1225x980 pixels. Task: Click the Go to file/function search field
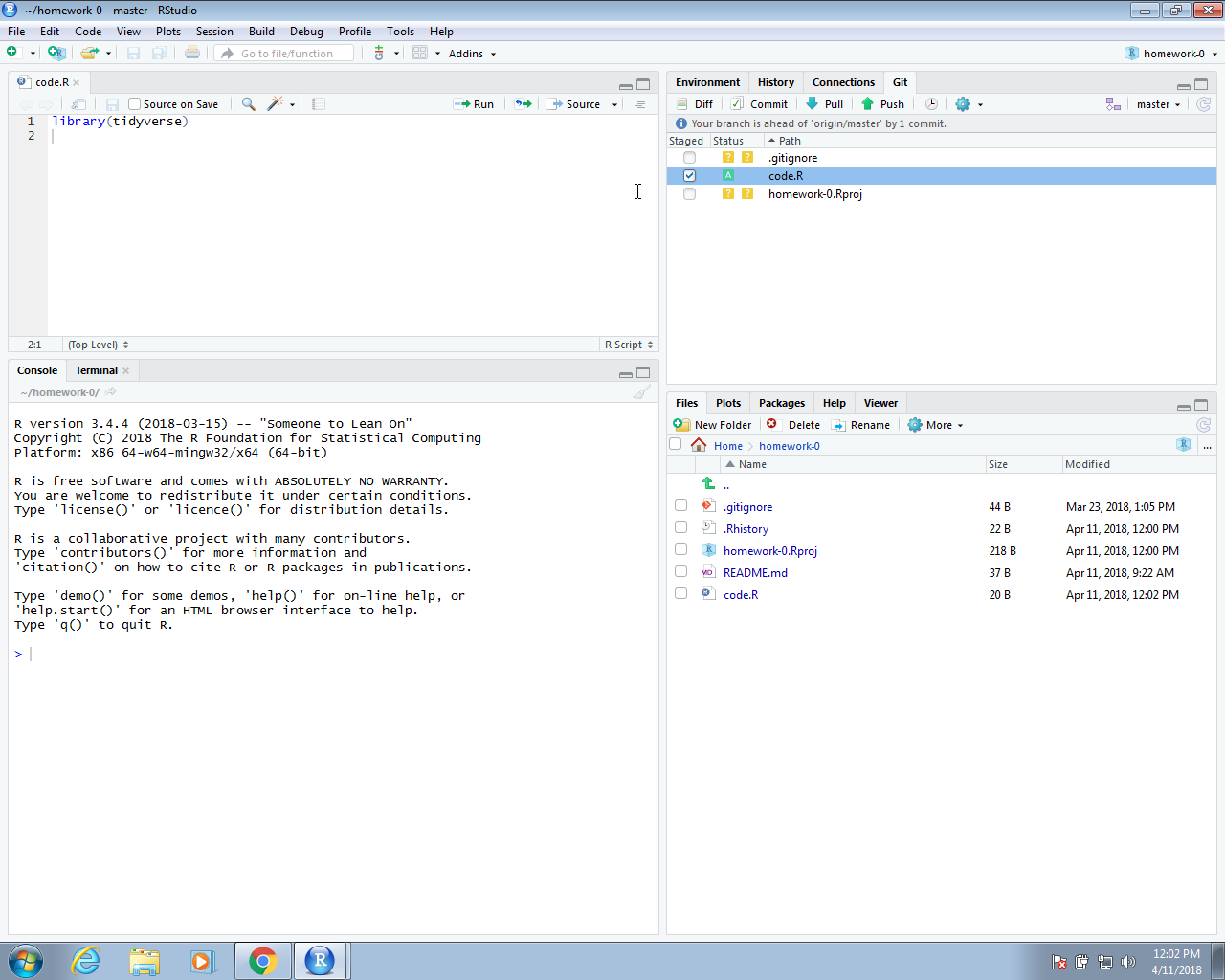(285, 54)
